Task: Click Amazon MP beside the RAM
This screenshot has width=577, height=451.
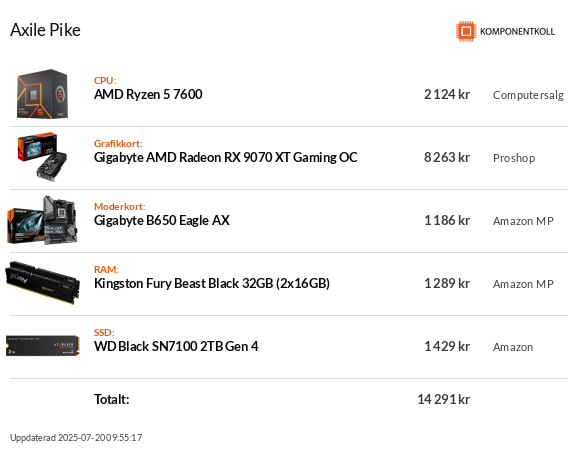Action: [x=523, y=284]
